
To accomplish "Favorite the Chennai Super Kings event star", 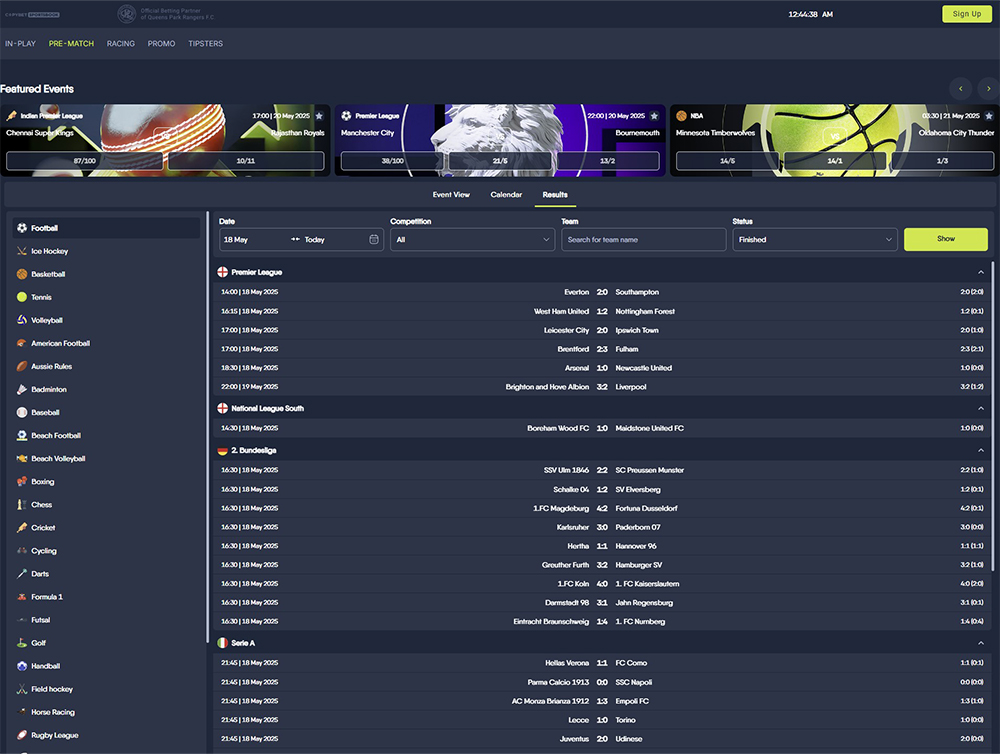I will (x=319, y=115).
